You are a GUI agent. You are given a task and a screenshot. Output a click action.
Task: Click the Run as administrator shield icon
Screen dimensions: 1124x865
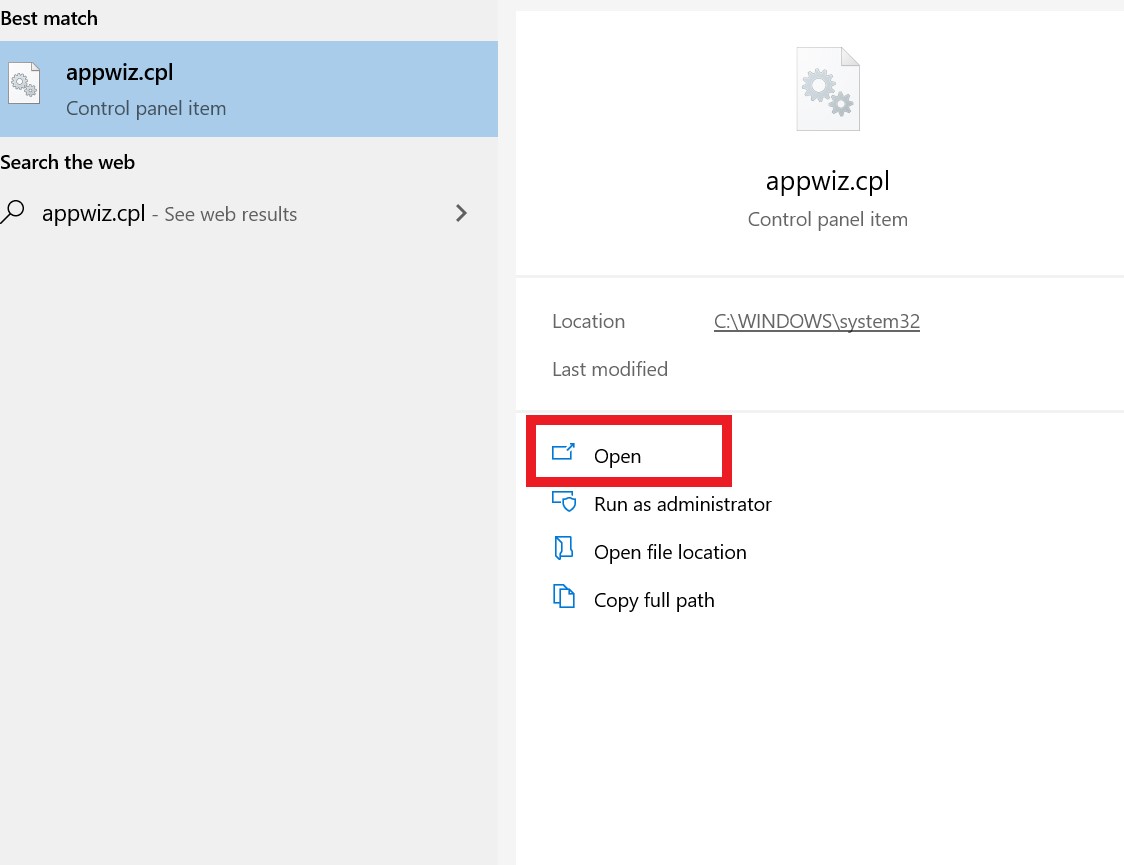[x=564, y=502]
